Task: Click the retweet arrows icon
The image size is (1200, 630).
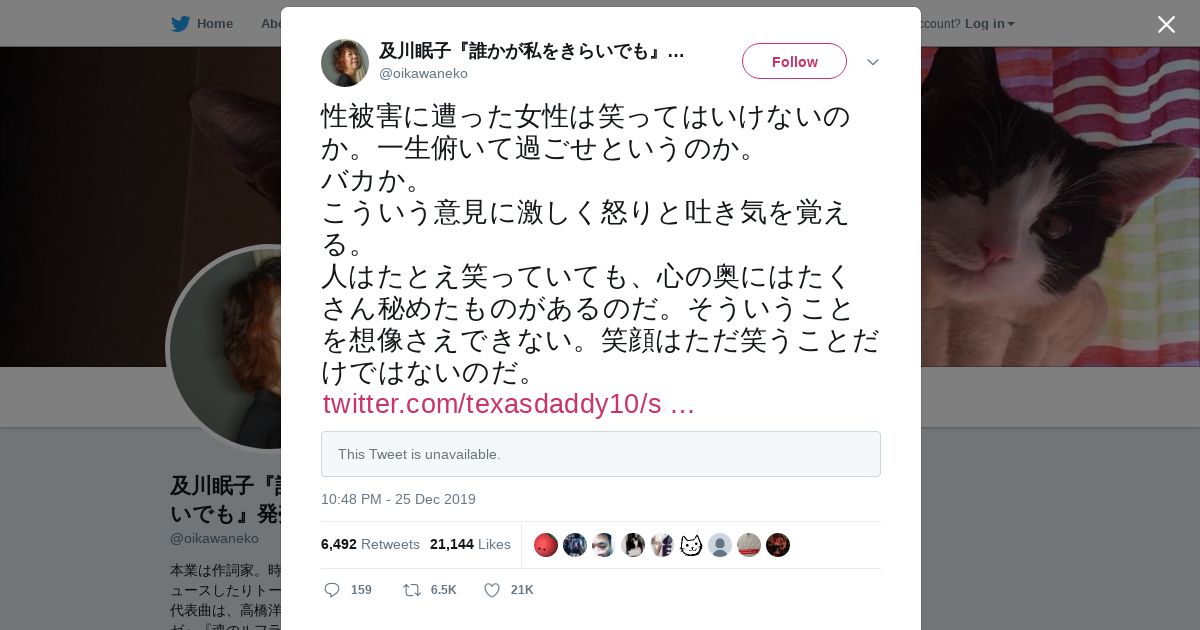Action: click(x=411, y=590)
